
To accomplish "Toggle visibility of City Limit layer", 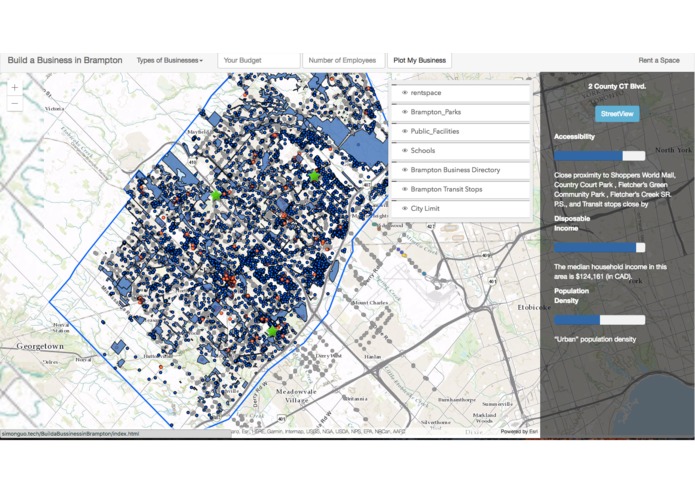I will pyautogui.click(x=405, y=209).
